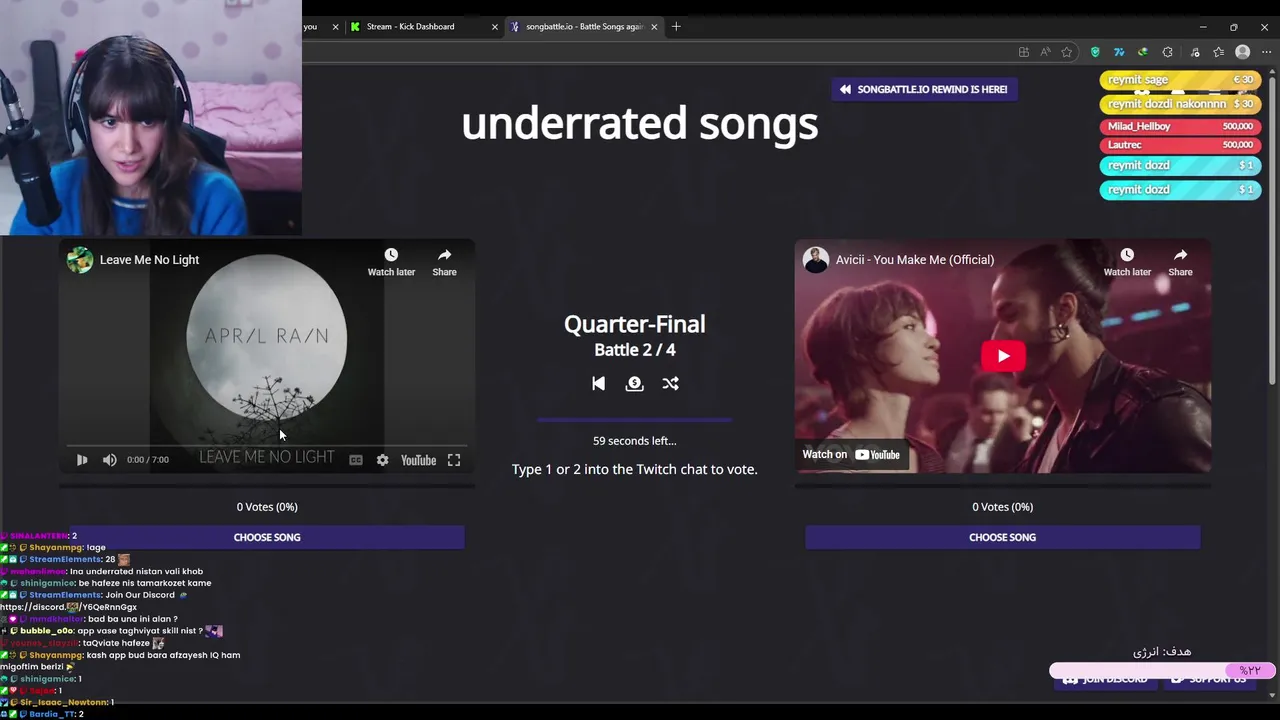This screenshot has height=720, width=1280.
Task: Open settings gear in left YouTube player
Action: tap(382, 460)
